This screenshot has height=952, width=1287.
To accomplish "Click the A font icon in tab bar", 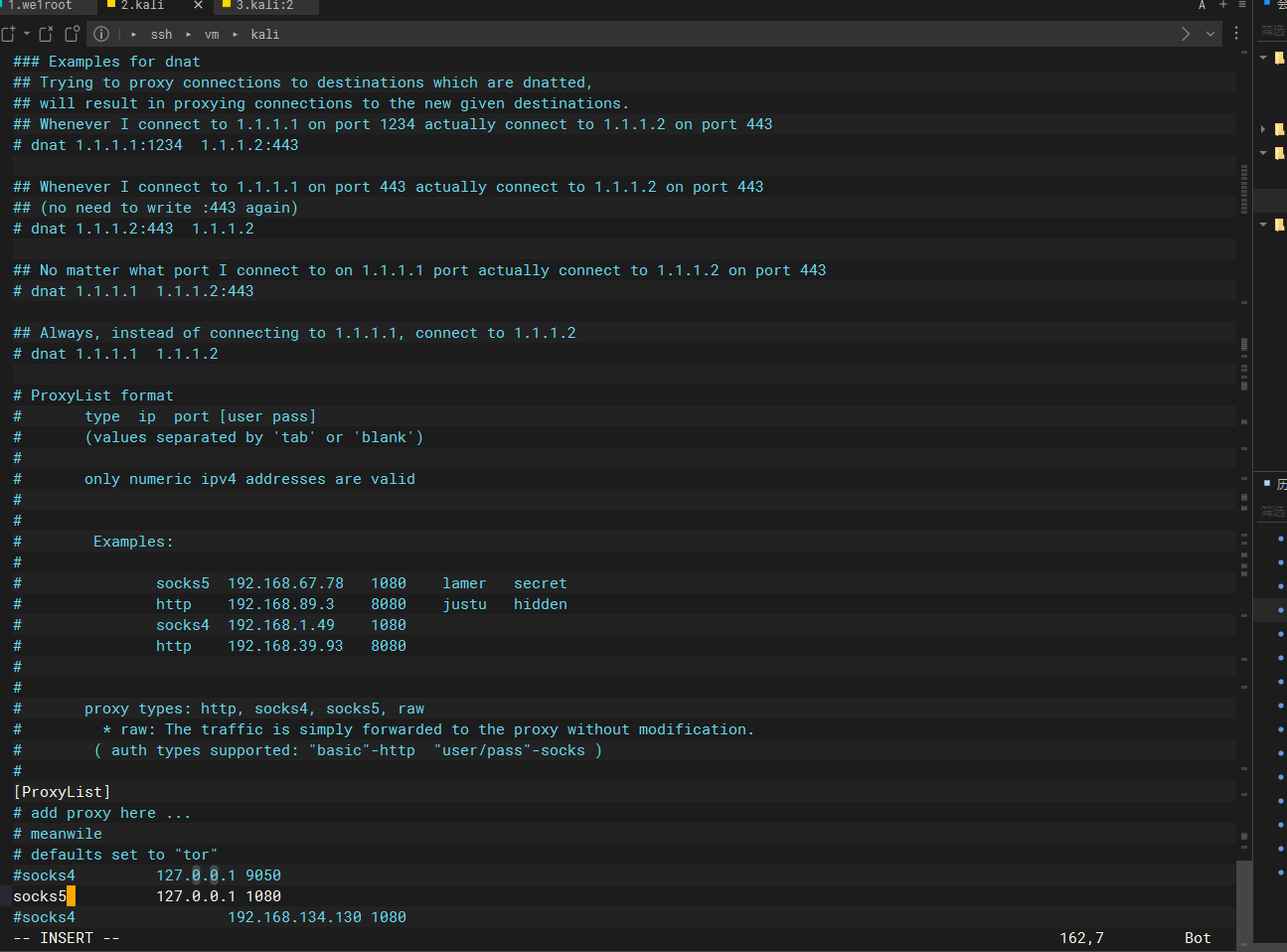I will (1202, 5).
